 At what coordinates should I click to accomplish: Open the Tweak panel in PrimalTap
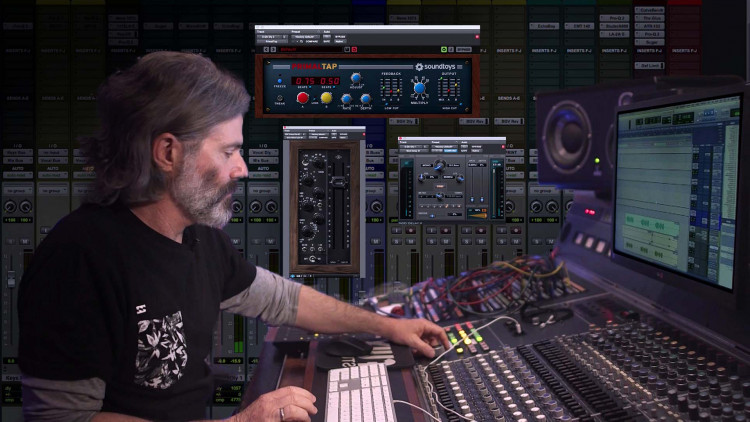tap(280, 98)
